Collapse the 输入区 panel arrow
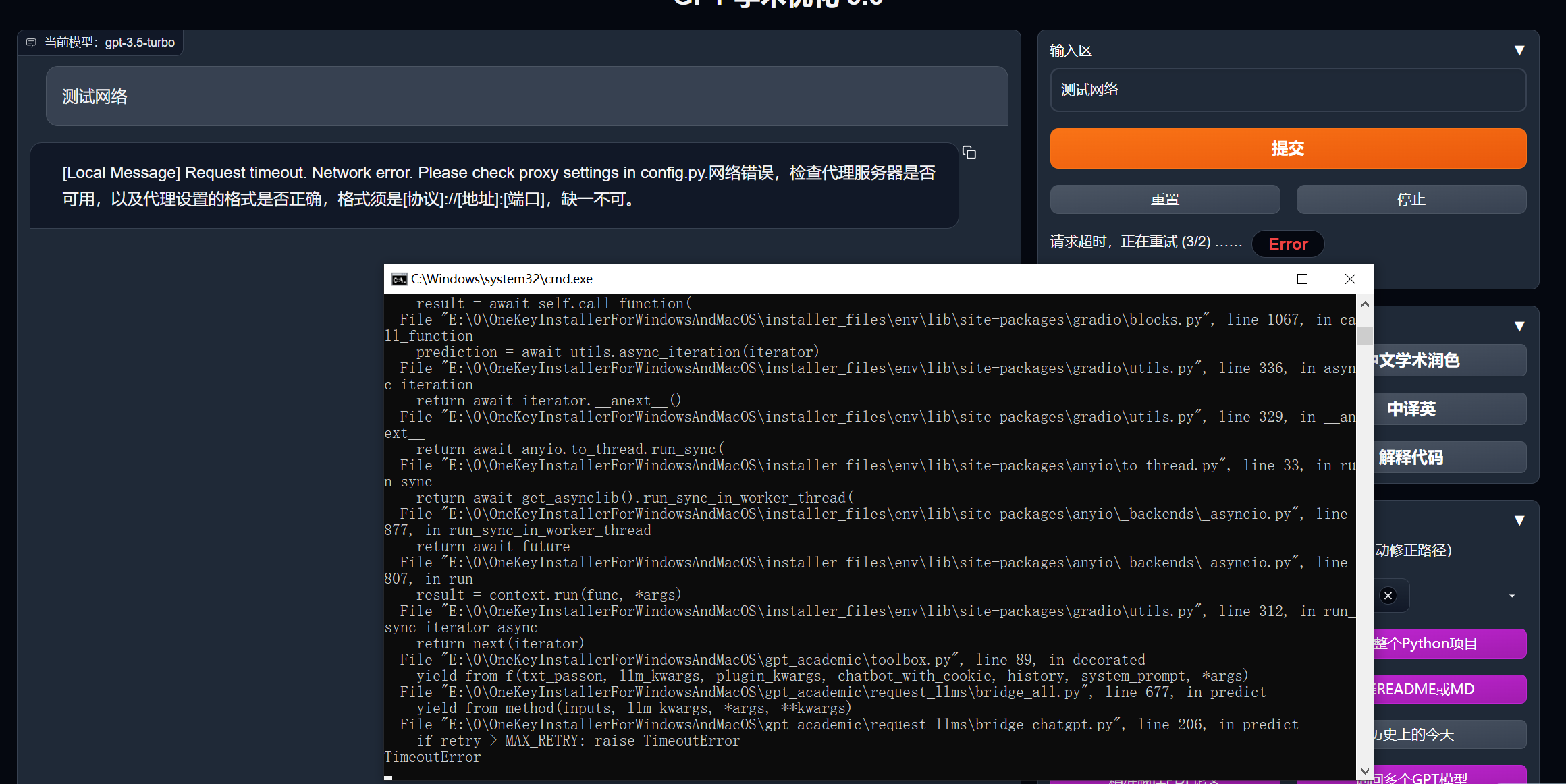1566x784 pixels. pos(1519,51)
